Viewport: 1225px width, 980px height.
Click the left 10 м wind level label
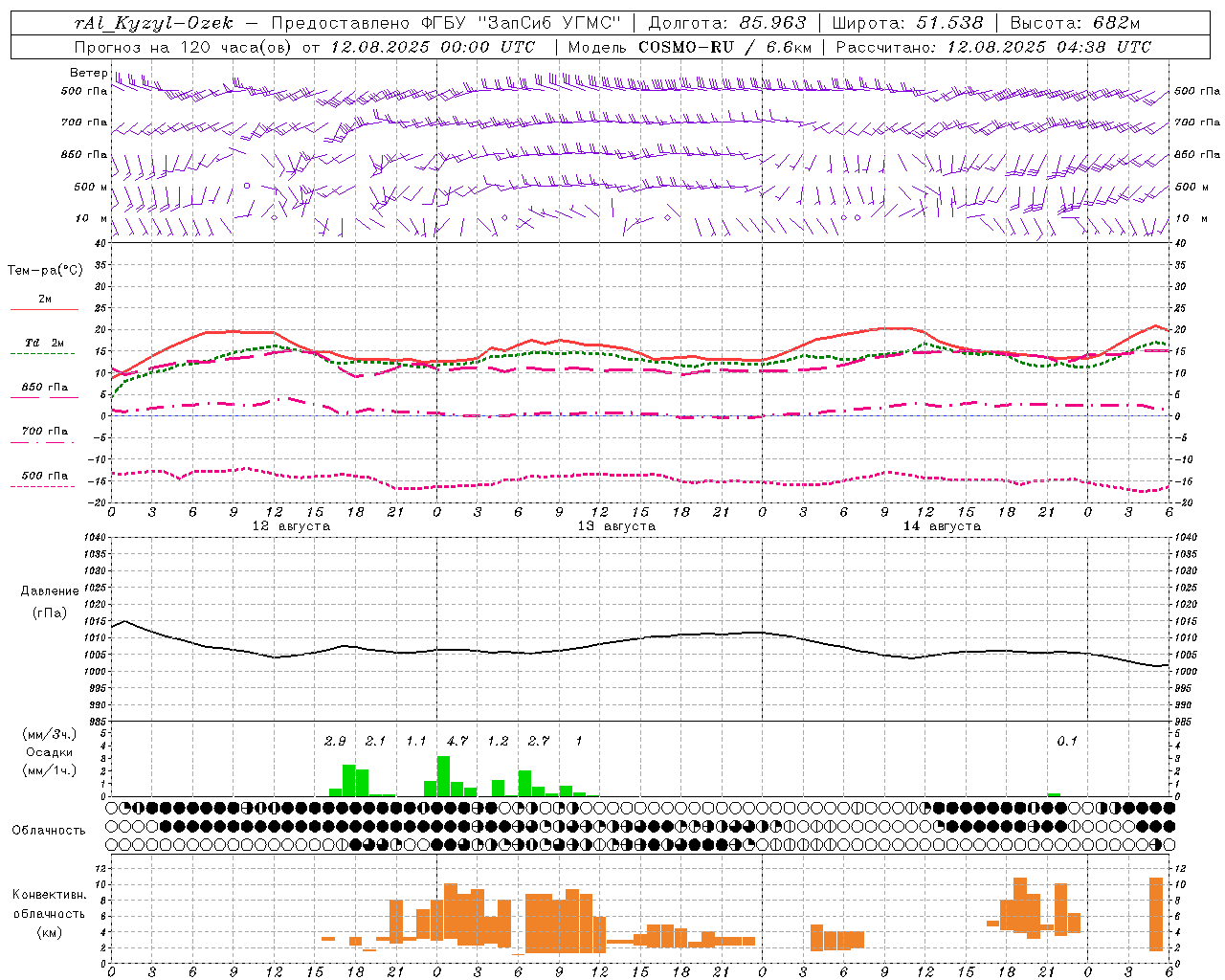point(91,218)
